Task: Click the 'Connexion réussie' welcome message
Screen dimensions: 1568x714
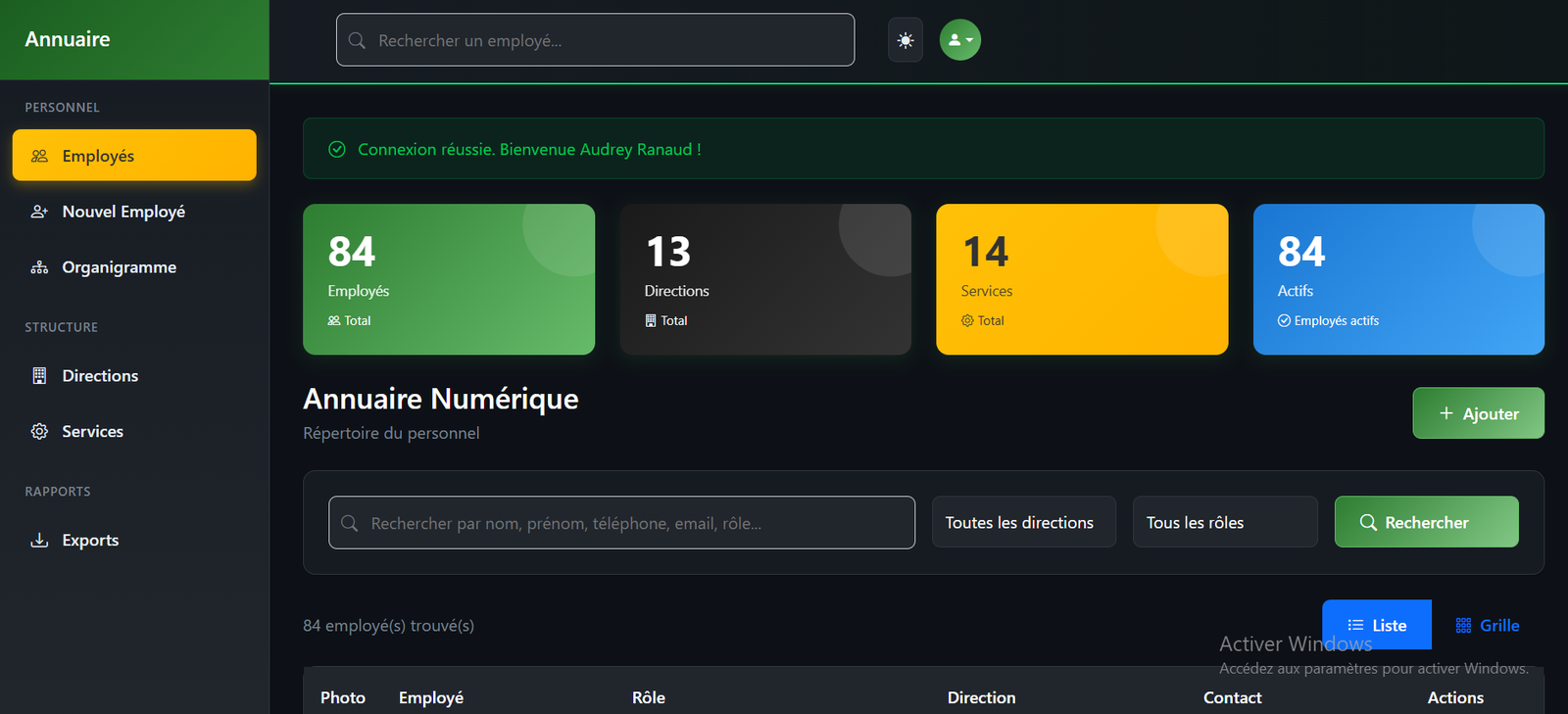Action: 529,149
